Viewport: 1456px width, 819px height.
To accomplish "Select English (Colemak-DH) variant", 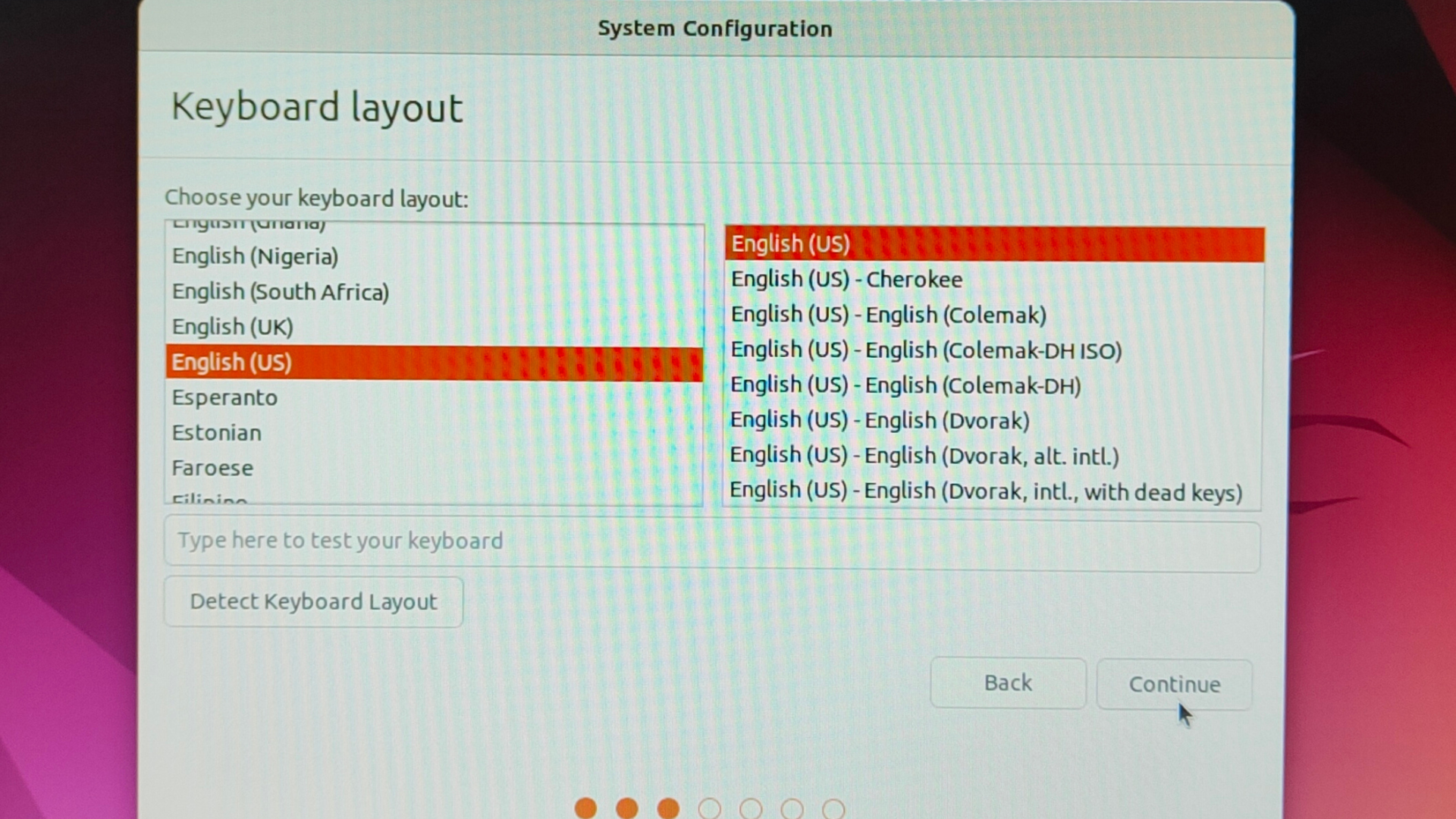I will click(905, 385).
